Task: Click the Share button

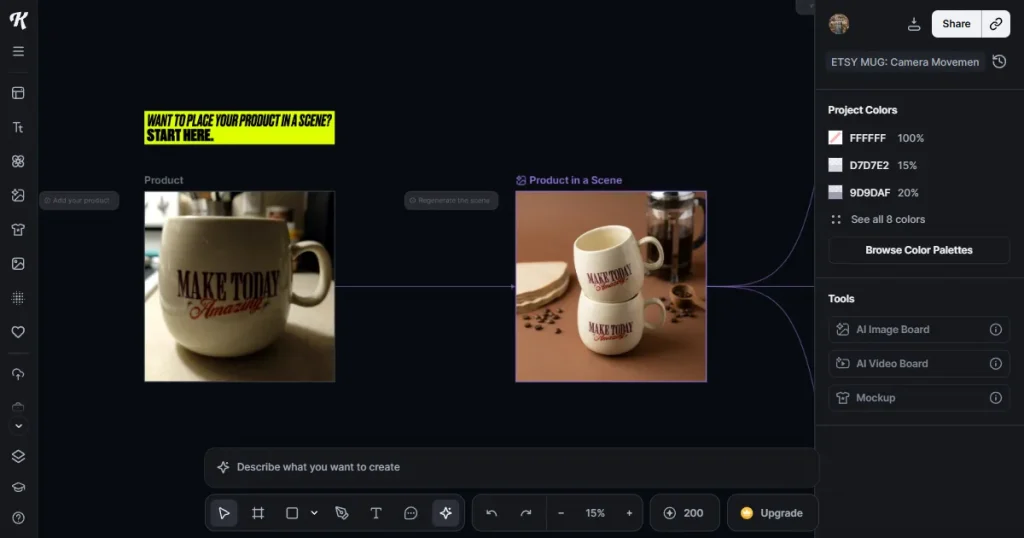Action: tap(956, 24)
